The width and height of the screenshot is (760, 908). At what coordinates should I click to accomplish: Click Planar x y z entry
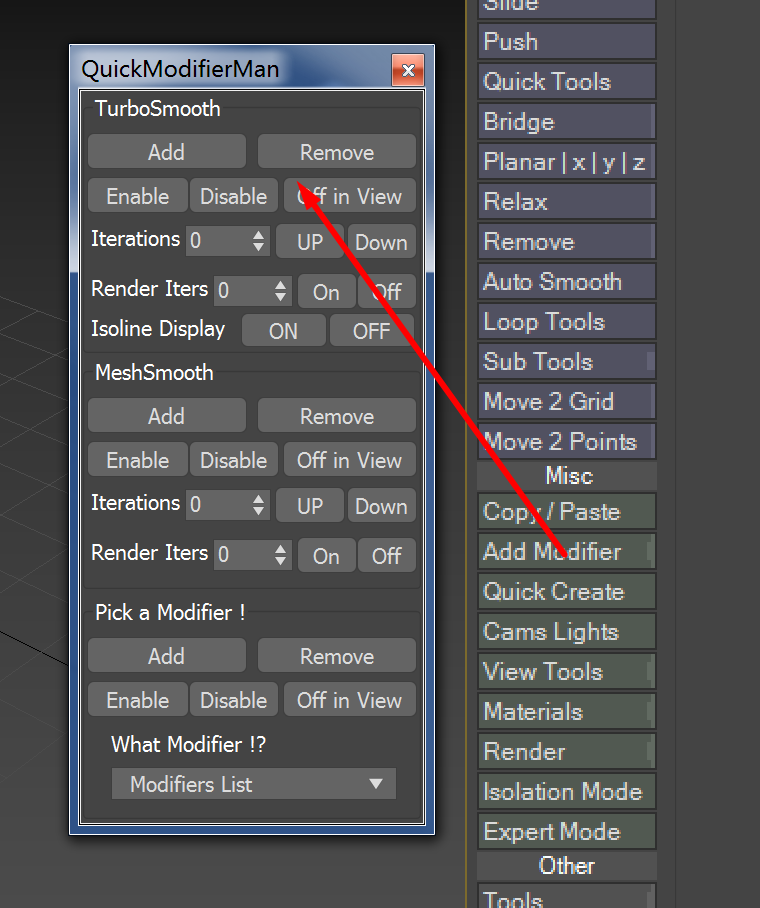567,161
